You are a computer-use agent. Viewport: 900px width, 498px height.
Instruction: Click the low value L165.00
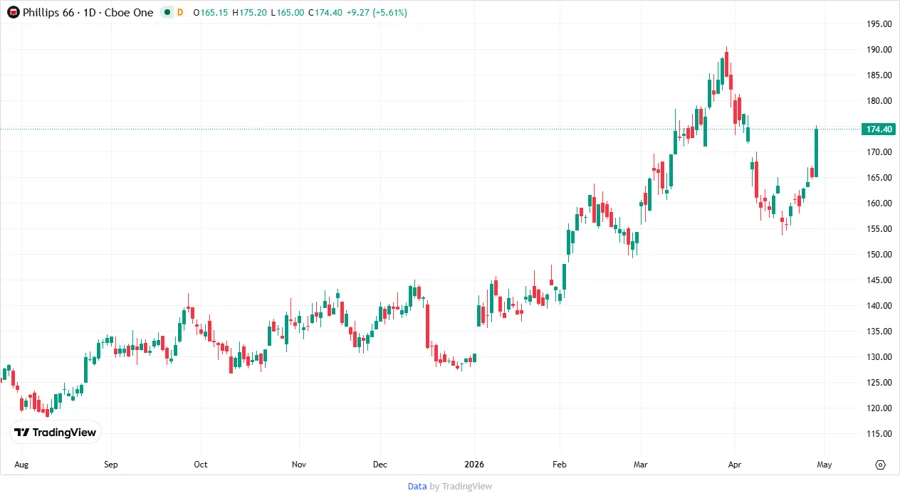pyautogui.click(x=288, y=12)
